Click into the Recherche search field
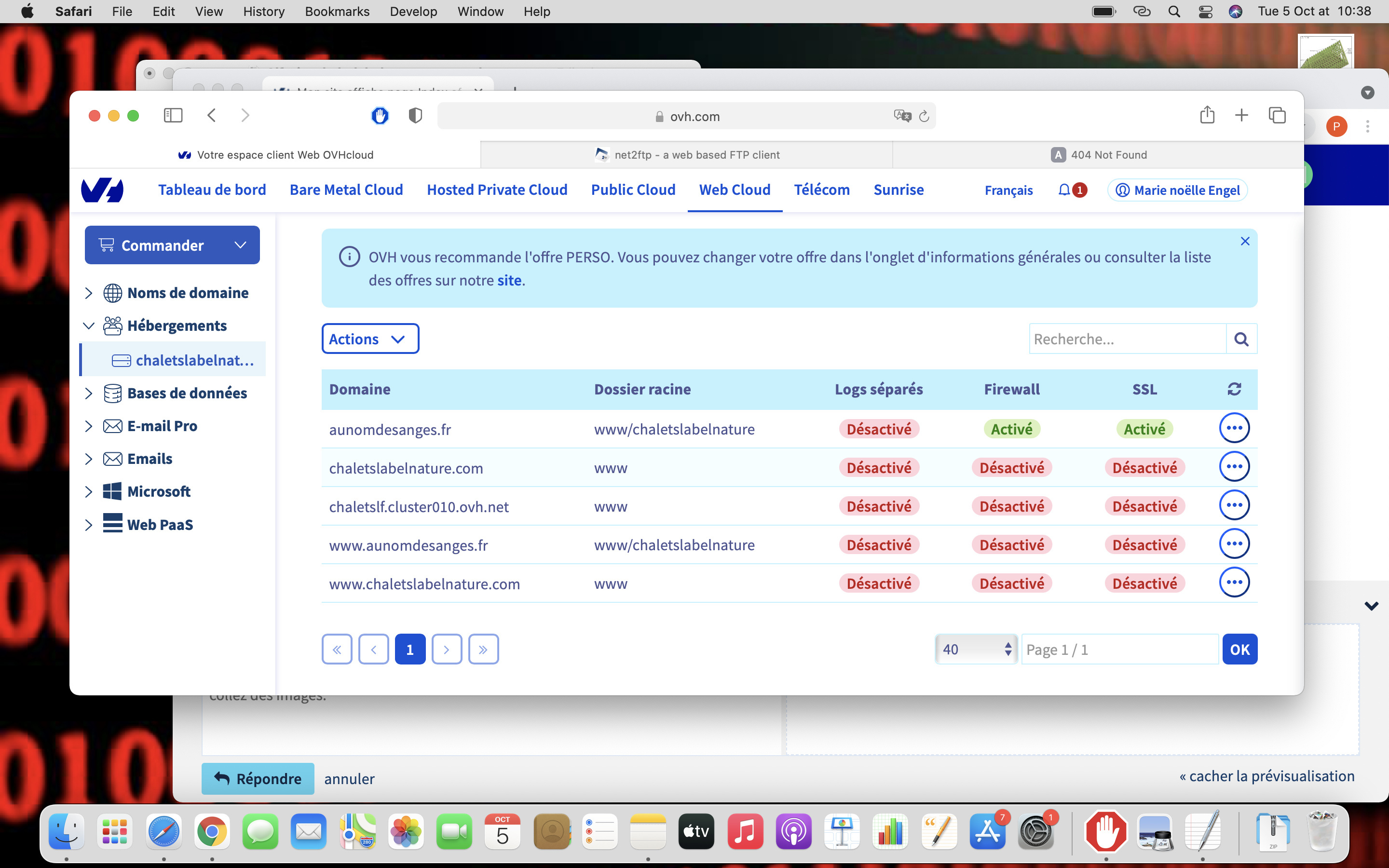This screenshot has width=1389, height=868. pos(1126,339)
